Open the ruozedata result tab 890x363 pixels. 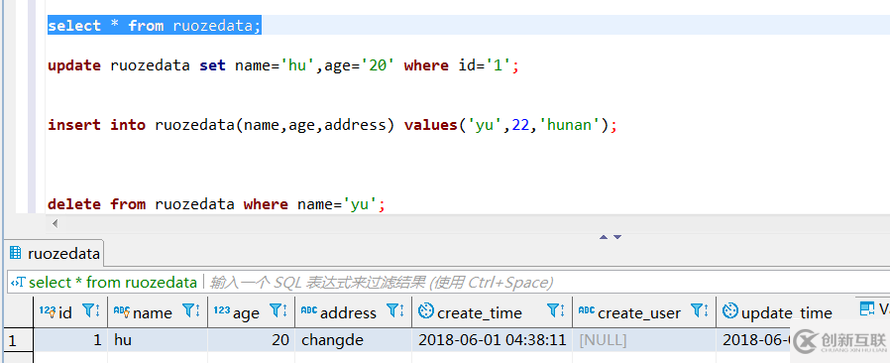[x=54, y=254]
